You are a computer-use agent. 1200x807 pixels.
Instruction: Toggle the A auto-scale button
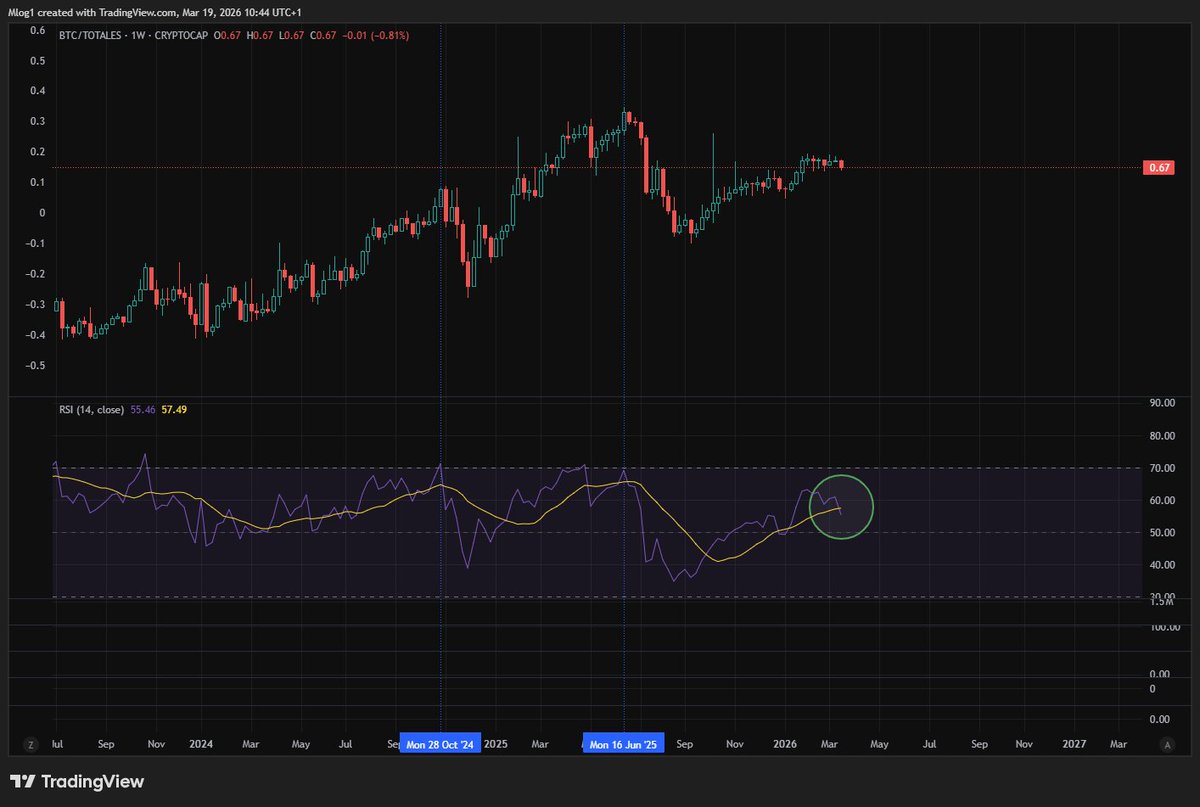1167,745
